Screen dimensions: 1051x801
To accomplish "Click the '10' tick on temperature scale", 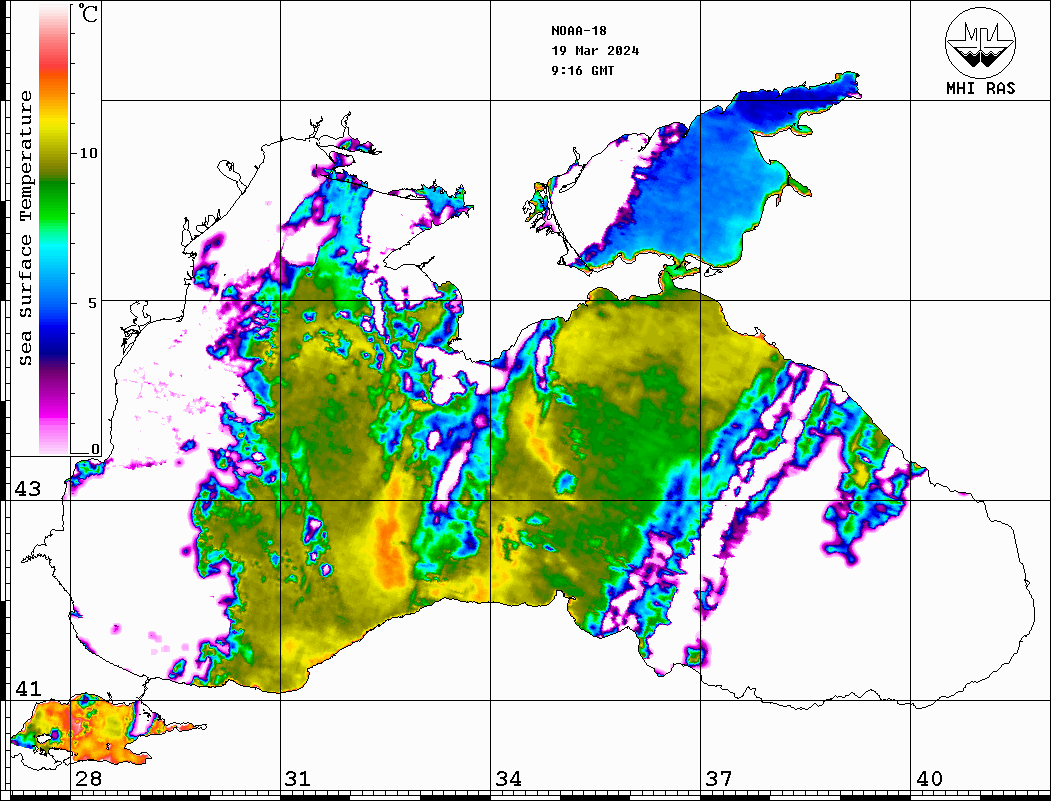I will (x=88, y=153).
